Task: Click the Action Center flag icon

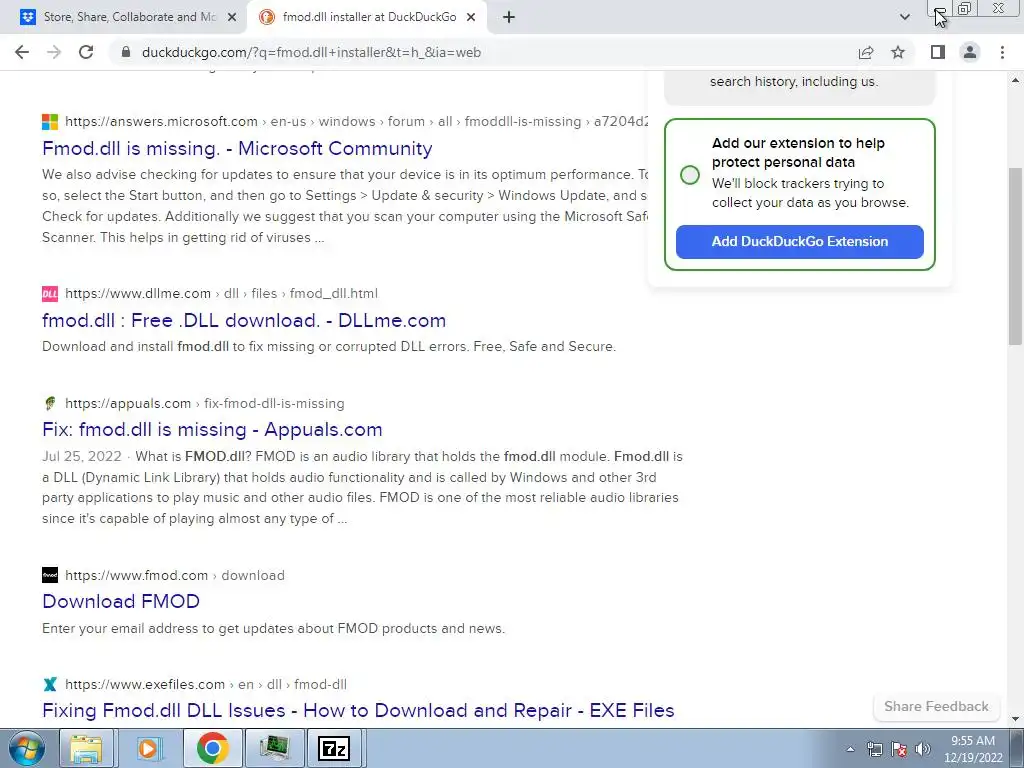Action: 899,749
